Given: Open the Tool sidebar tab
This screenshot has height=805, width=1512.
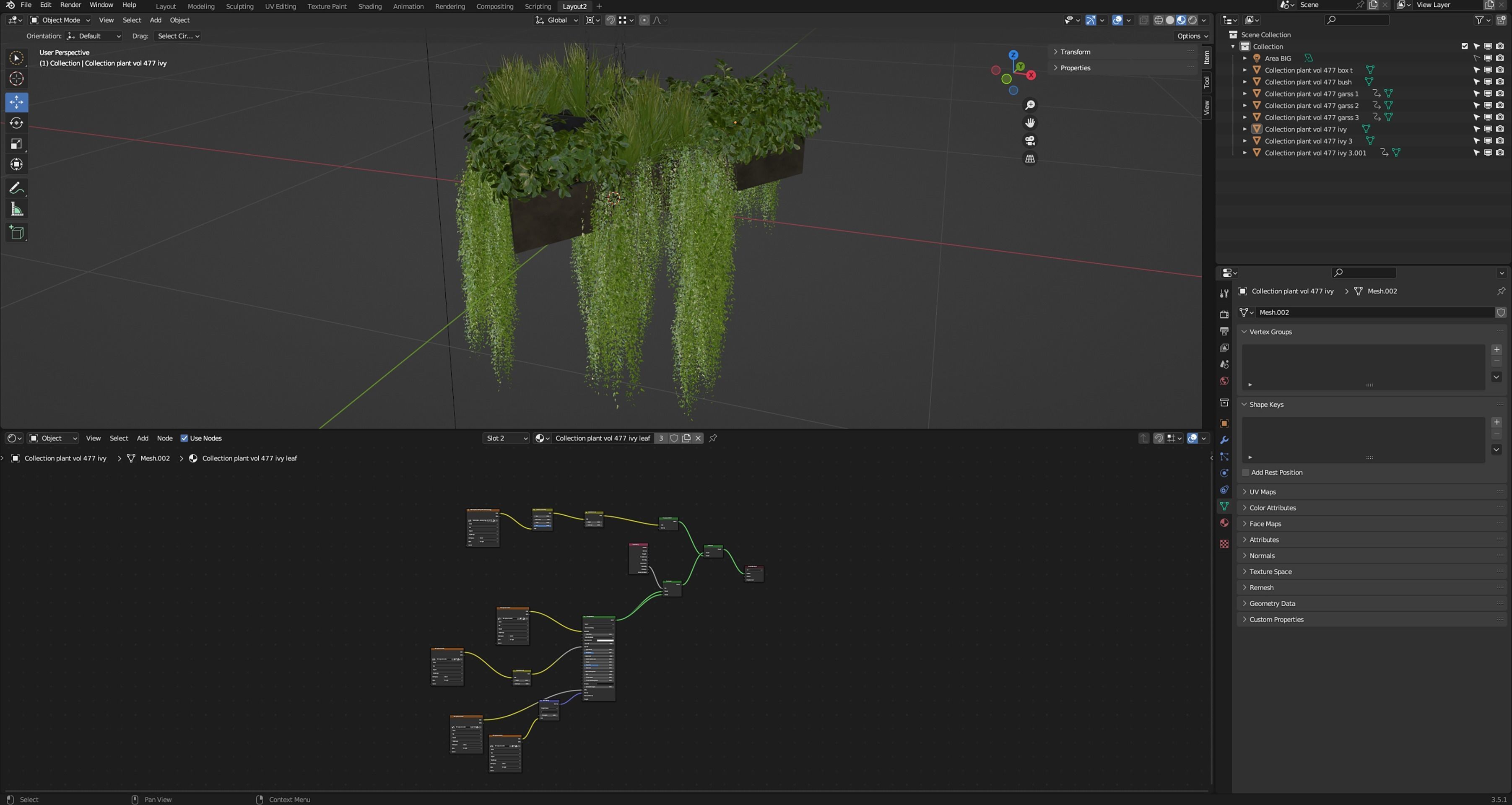Looking at the screenshot, I should pyautogui.click(x=1206, y=82).
